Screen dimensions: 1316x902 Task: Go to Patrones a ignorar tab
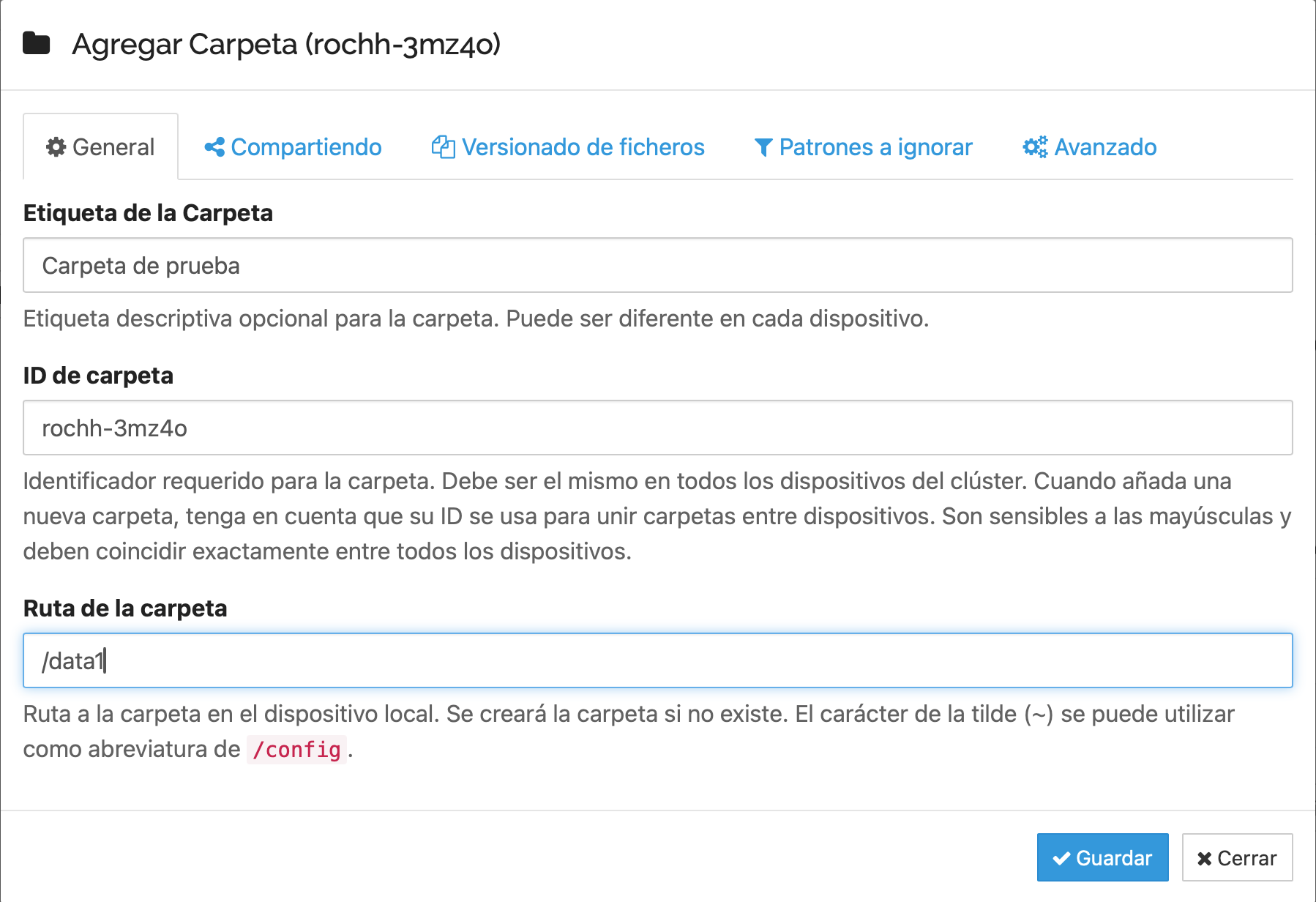click(x=863, y=147)
